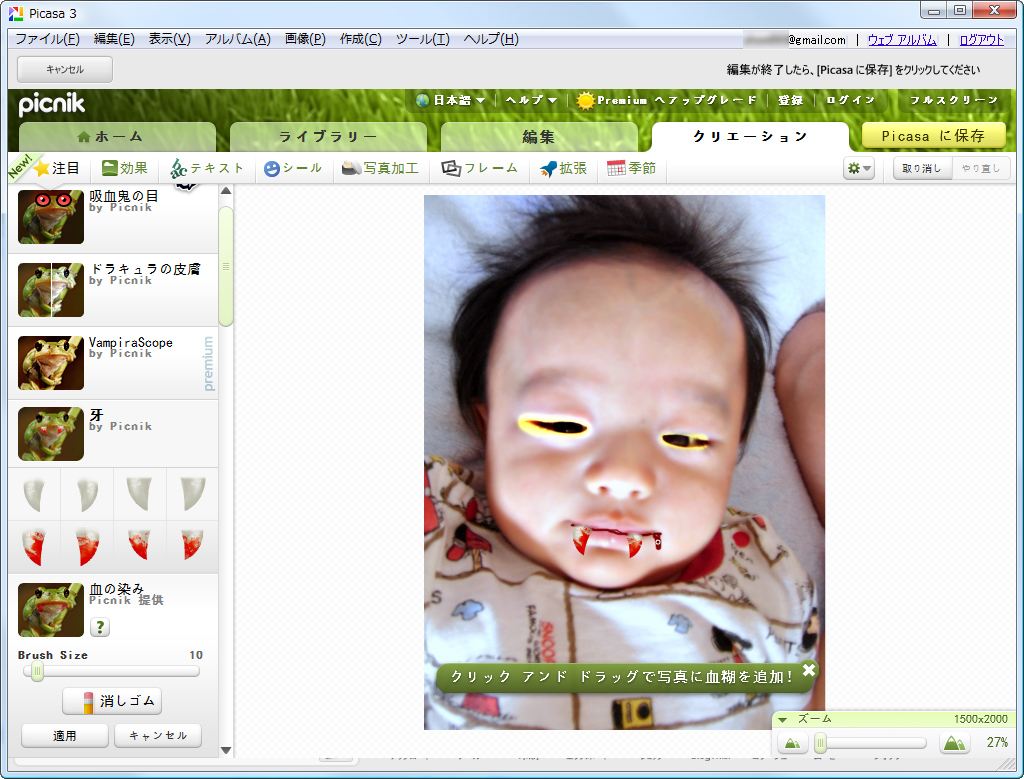This screenshot has height=779, width=1024.
Task: Click the zoom-out mountain icon
Action: click(x=793, y=743)
